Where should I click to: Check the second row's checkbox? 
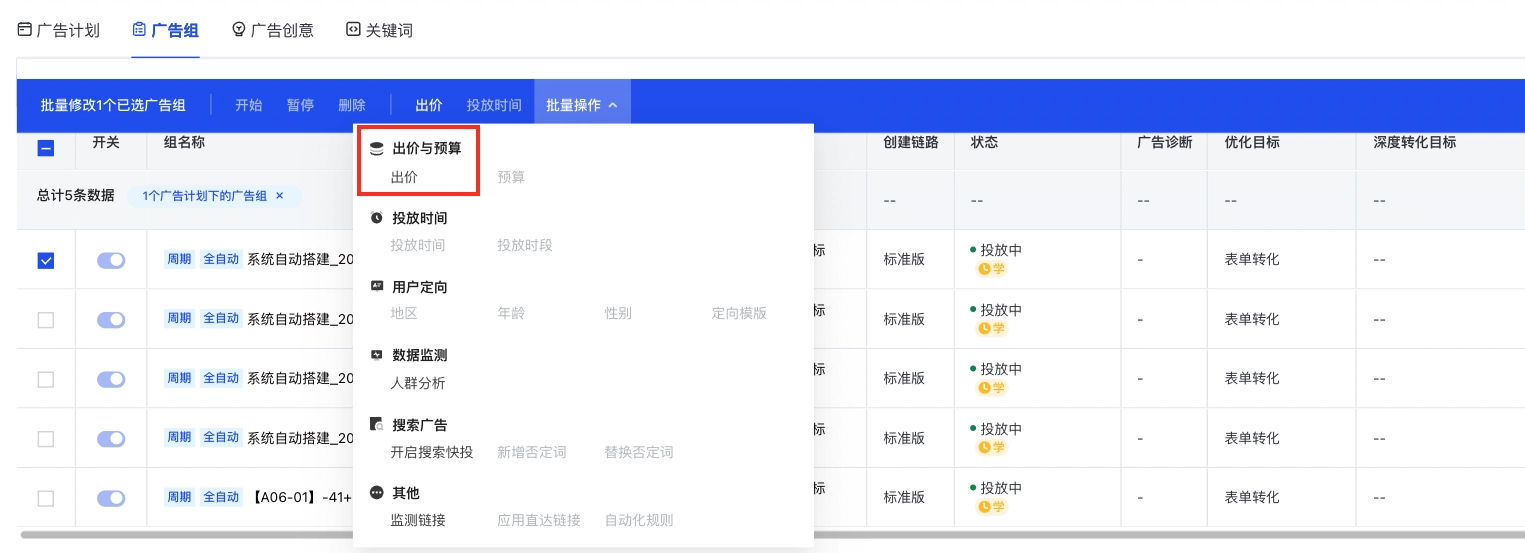pos(46,320)
